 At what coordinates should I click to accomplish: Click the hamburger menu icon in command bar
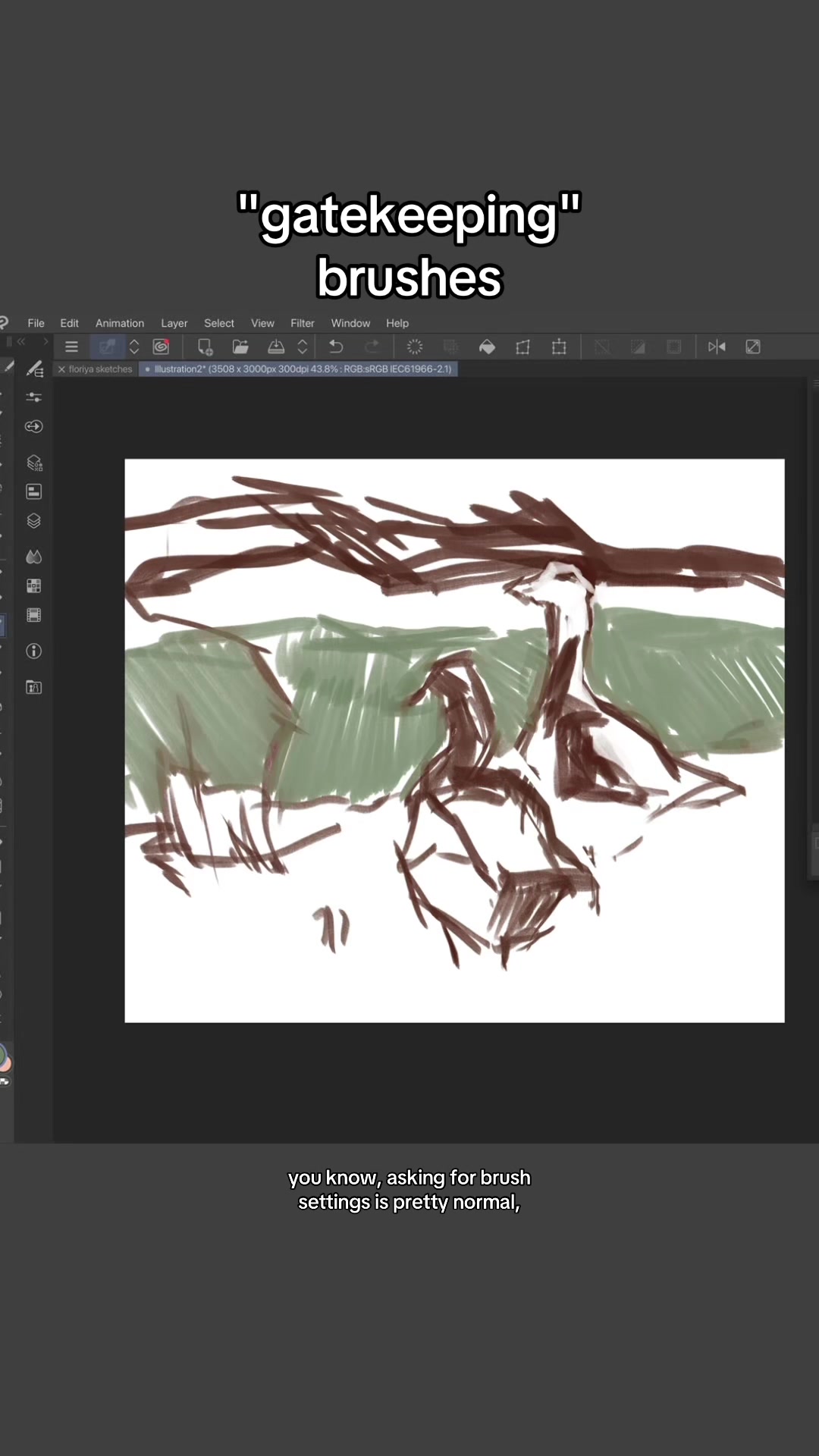[x=72, y=347]
